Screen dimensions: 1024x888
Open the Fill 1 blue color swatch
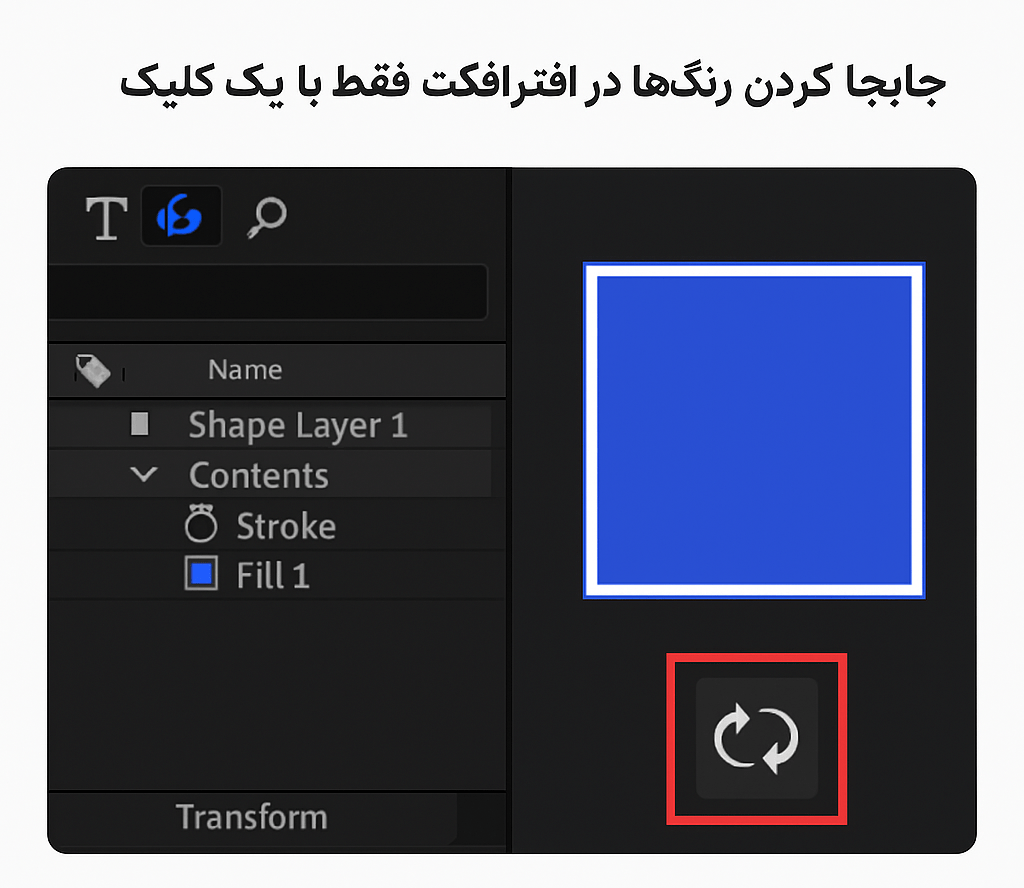(201, 575)
